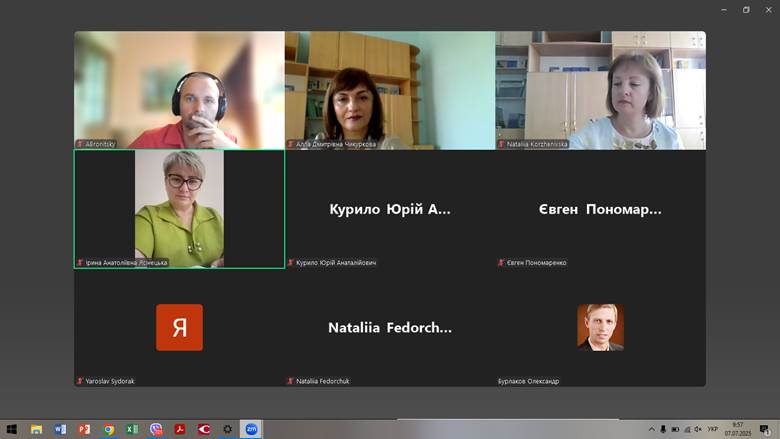The width and height of the screenshot is (780, 439).
Task: Open Viber from the taskbar
Action: point(156,429)
